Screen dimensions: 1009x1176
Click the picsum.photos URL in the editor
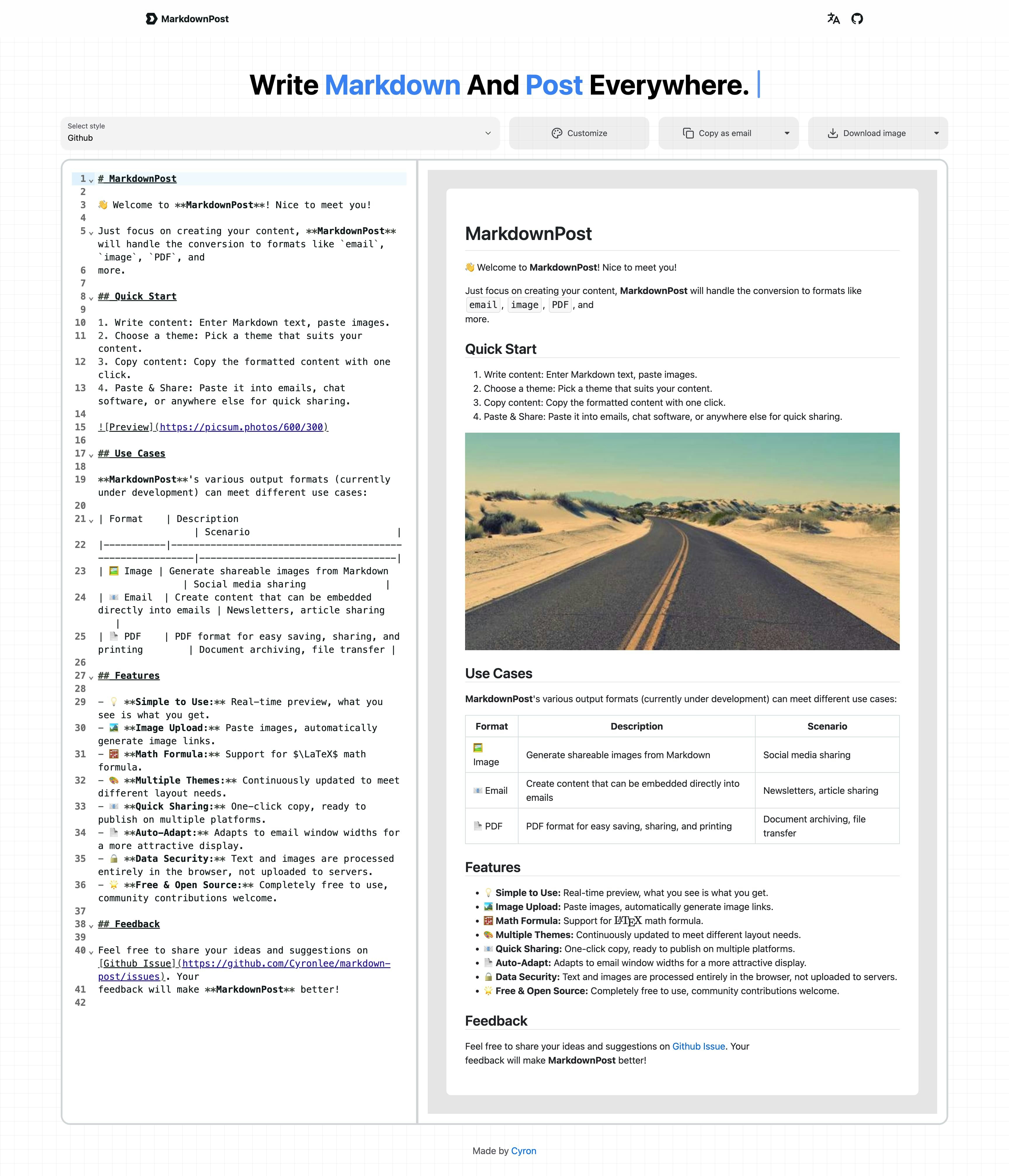point(241,427)
